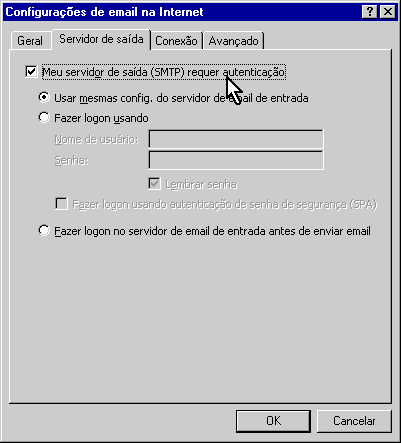The height and width of the screenshot is (443, 401).
Task: Close the email settings dialog
Action: tap(388, 12)
